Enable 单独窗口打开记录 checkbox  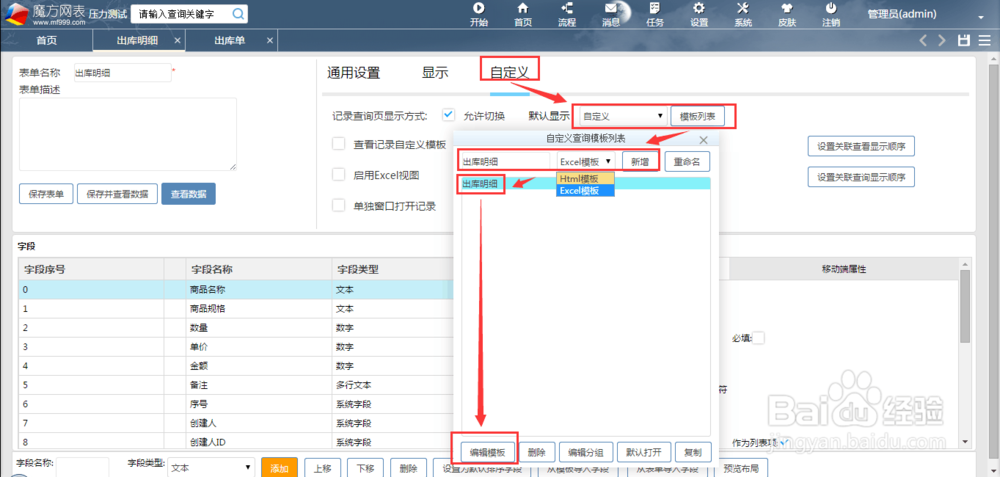339,205
